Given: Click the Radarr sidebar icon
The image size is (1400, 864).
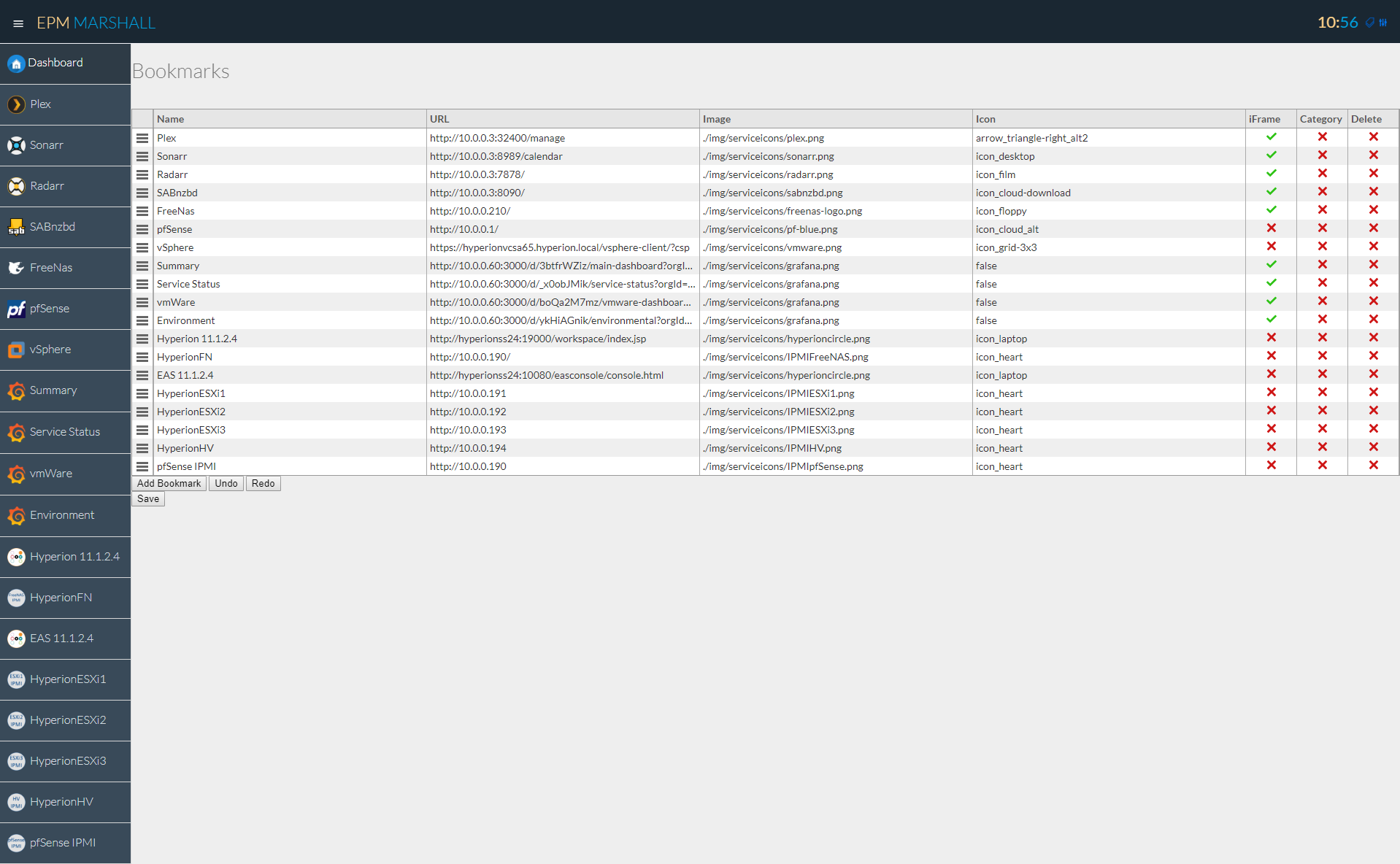Looking at the screenshot, I should point(16,186).
